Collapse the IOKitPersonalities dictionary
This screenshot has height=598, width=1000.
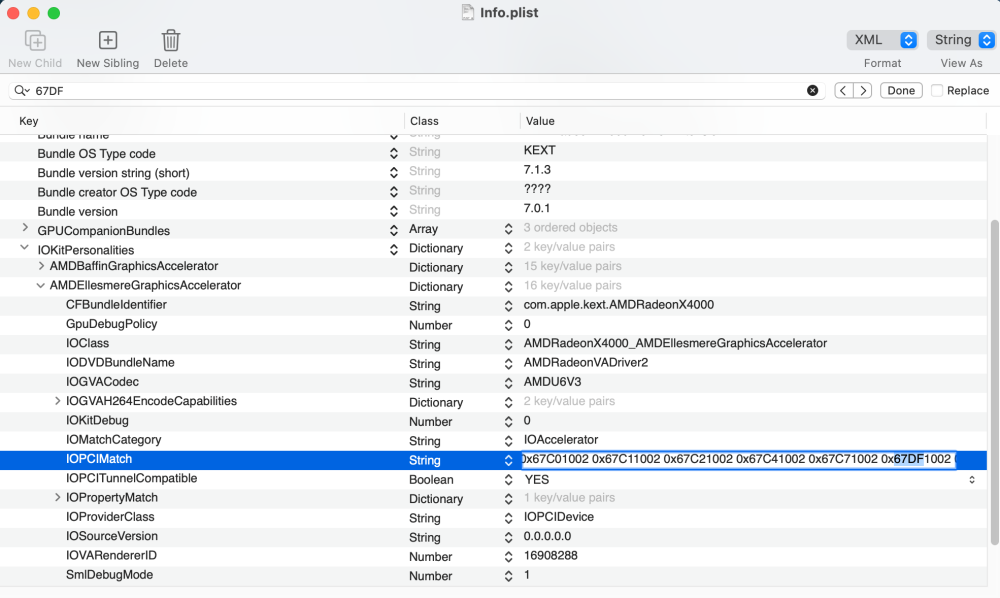click(24, 247)
